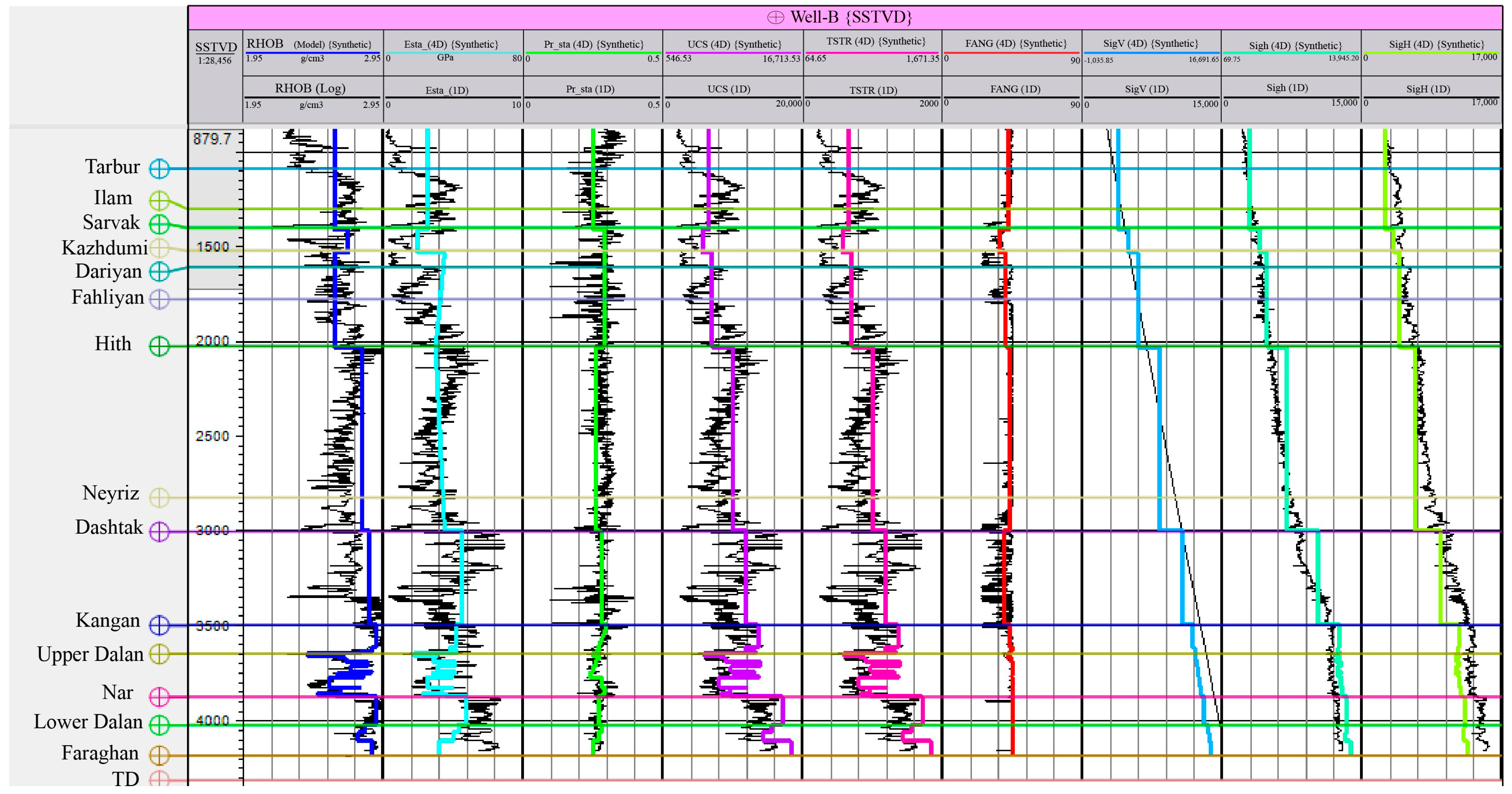Select the Hith well top marker
The height and width of the screenshot is (794, 1512).
[159, 346]
